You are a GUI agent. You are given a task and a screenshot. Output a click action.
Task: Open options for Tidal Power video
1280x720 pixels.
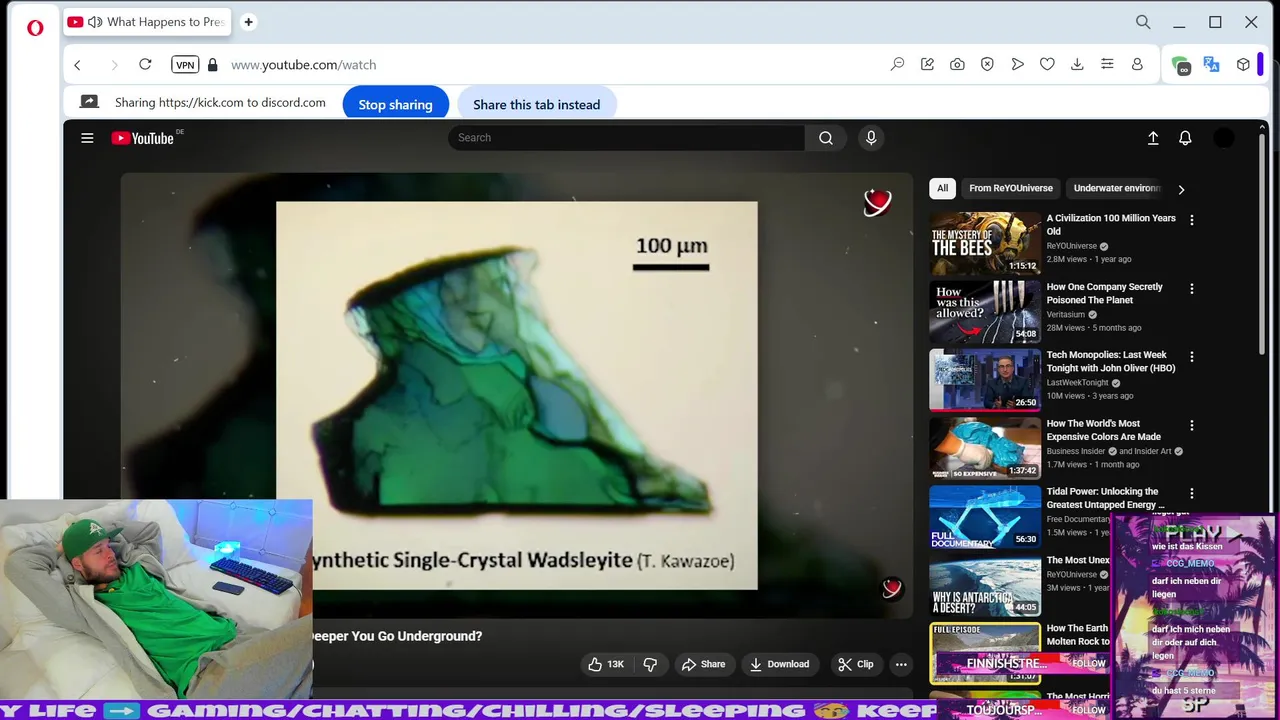pyautogui.click(x=1191, y=494)
